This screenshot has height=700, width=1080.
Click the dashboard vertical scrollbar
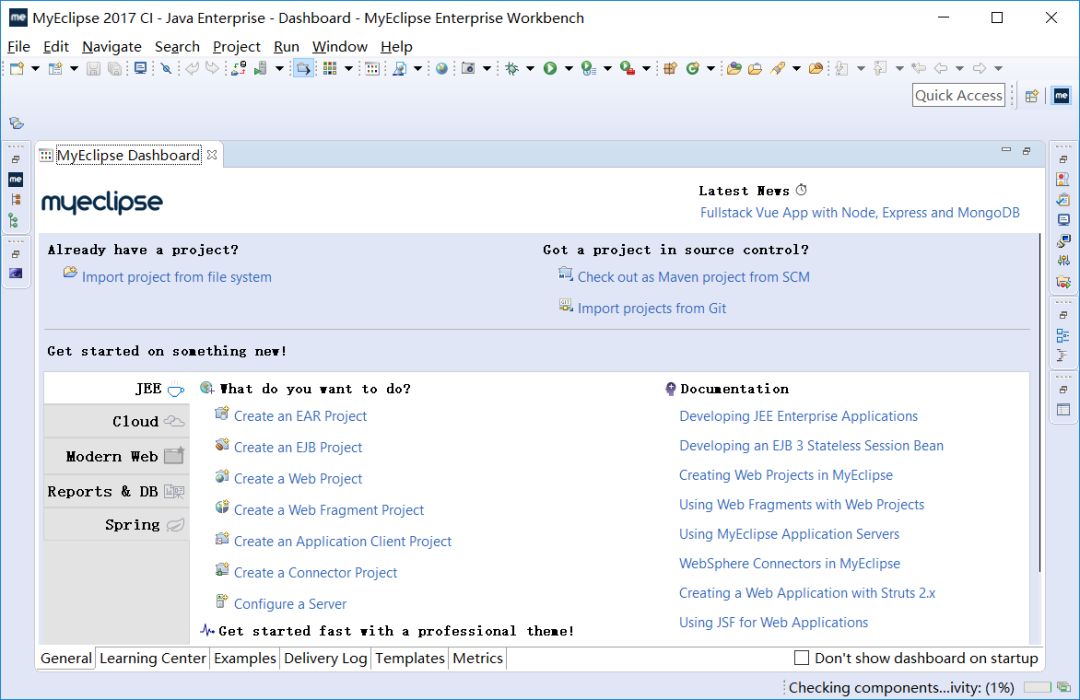point(1039,402)
